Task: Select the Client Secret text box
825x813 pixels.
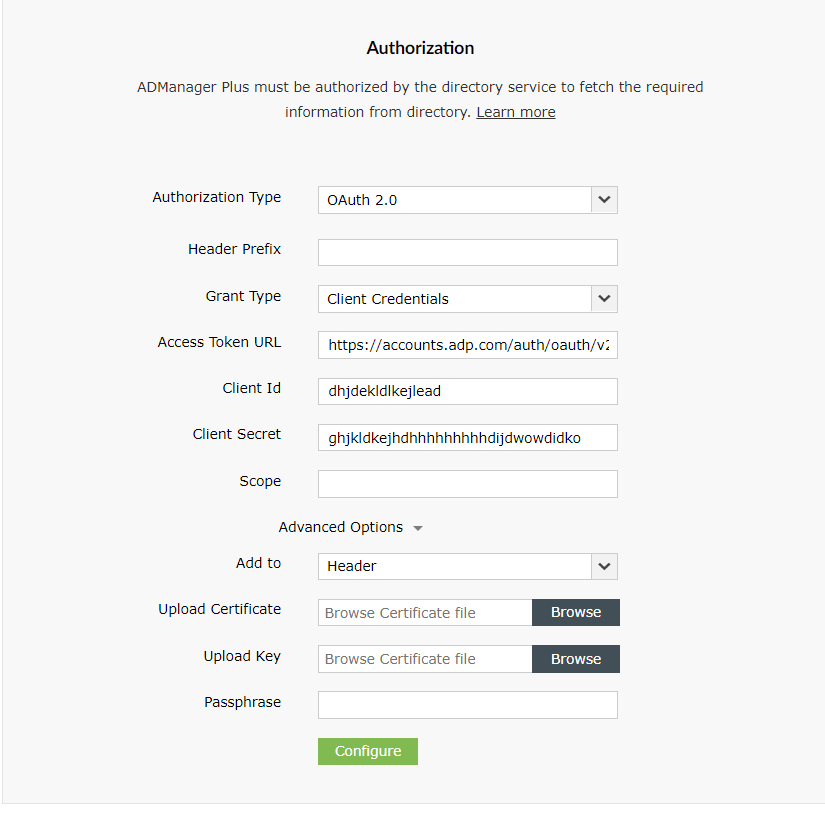Action: (468, 437)
